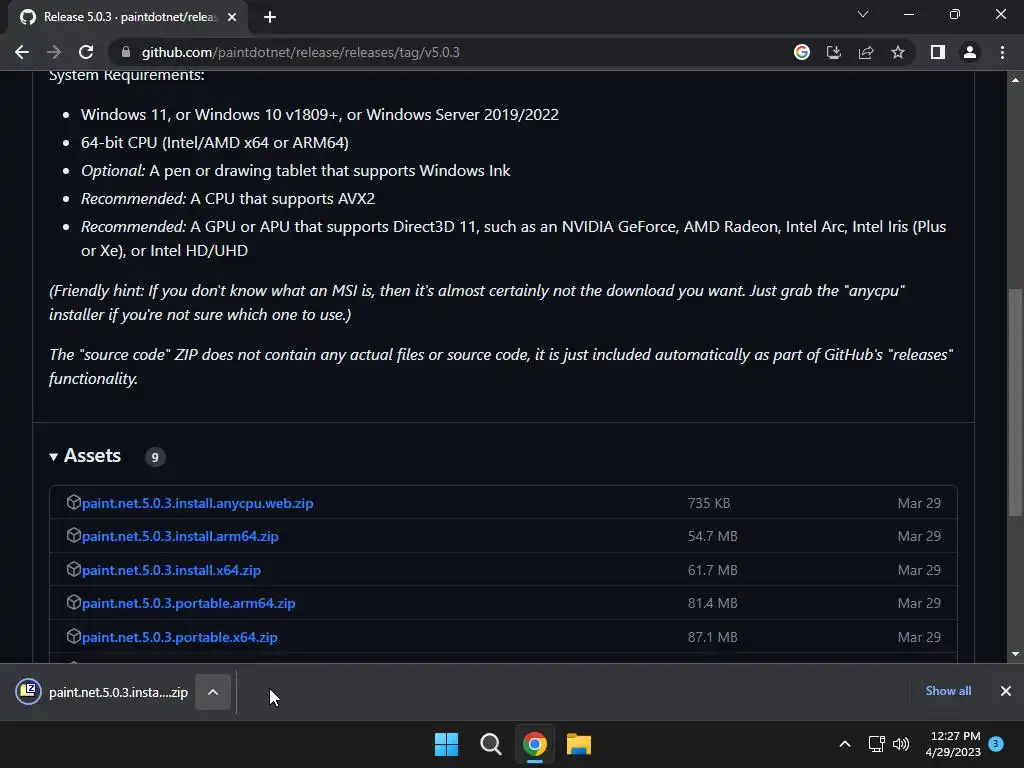Screen dimensions: 1024x768
Task: Open new tab with plus button
Action: tap(270, 17)
